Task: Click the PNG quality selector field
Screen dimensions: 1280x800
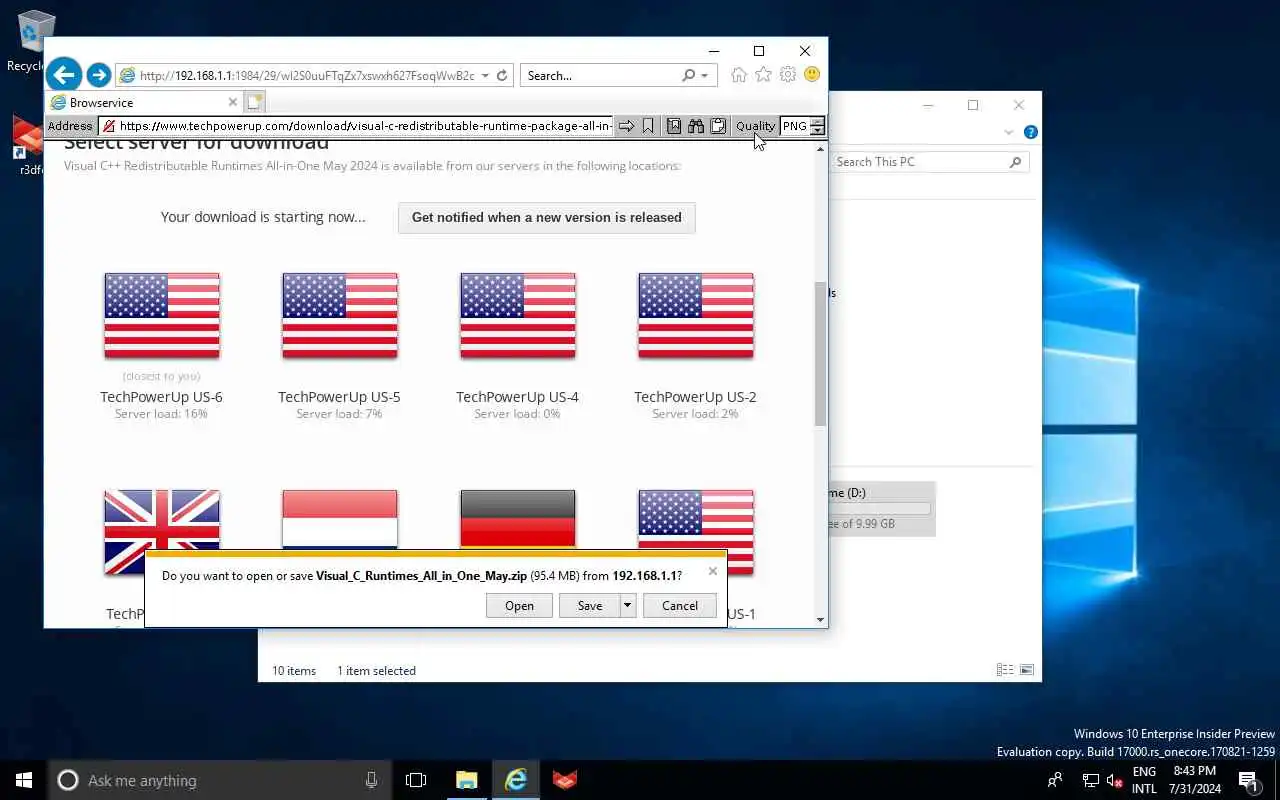Action: coord(794,126)
